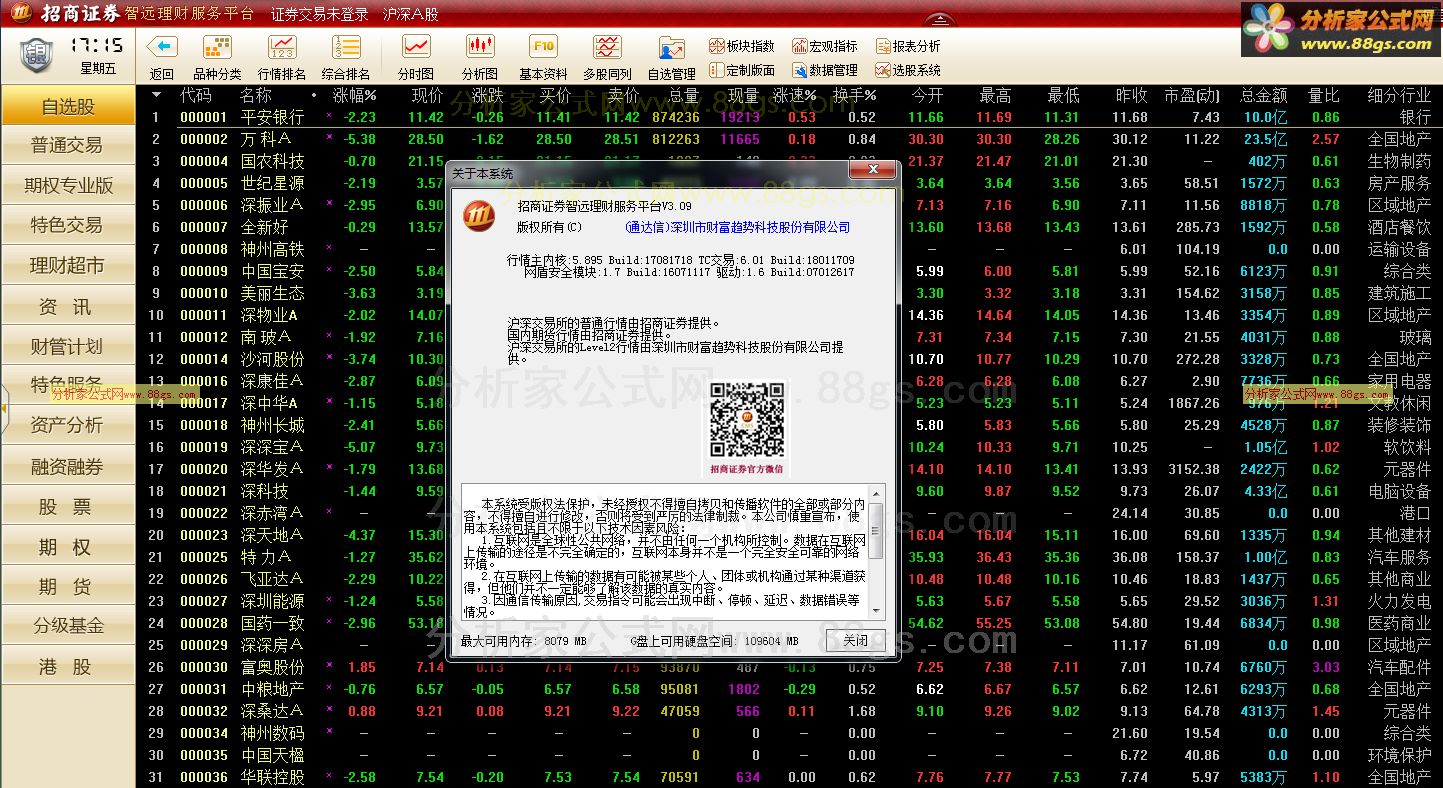
Task: Click 沪深A股 in title bar
Action: (411, 14)
